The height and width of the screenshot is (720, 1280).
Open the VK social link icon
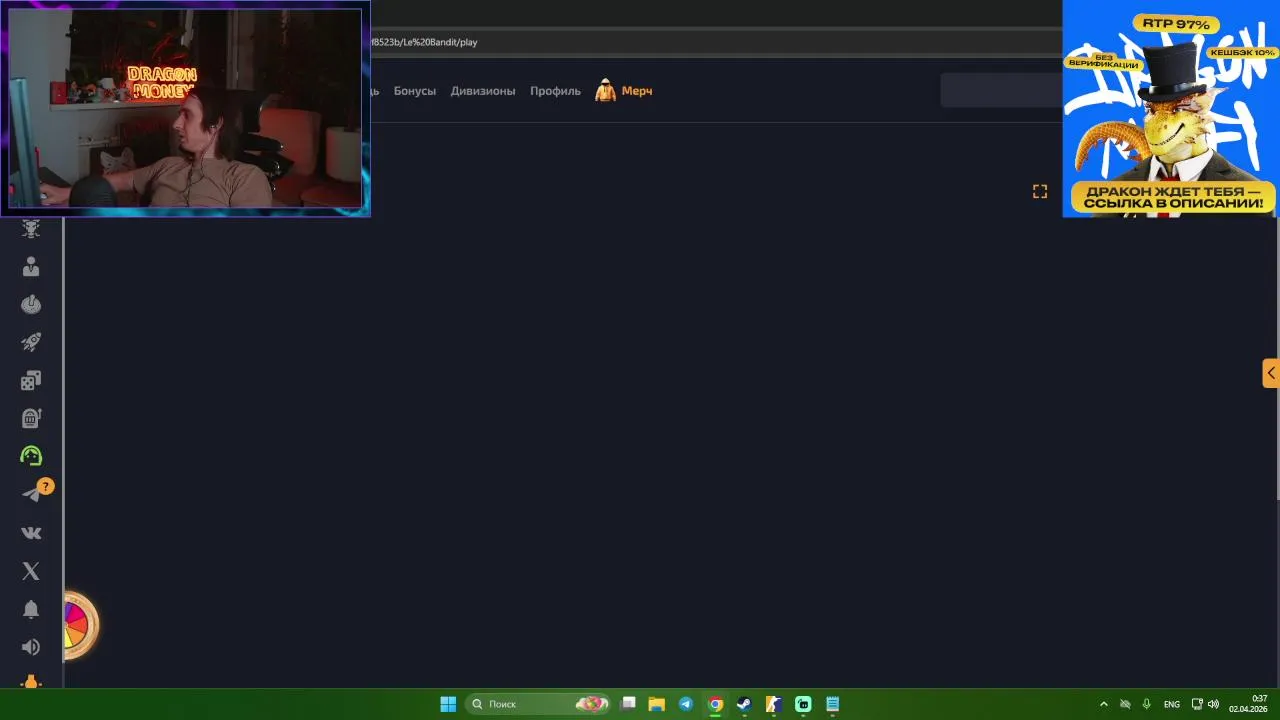click(x=31, y=533)
